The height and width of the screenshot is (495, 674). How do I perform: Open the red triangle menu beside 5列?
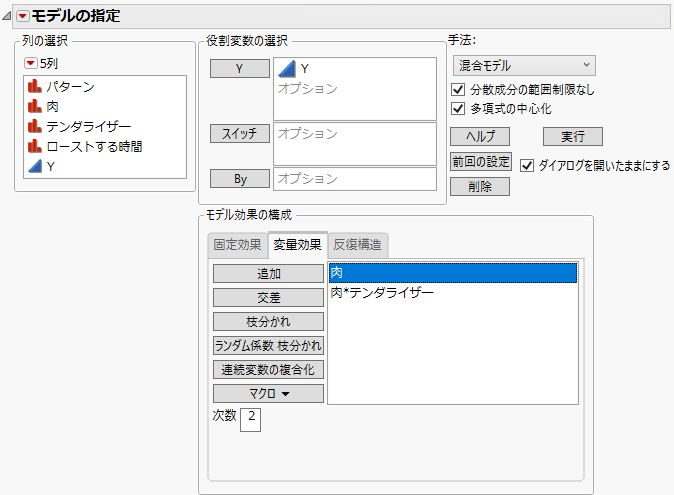[30, 64]
